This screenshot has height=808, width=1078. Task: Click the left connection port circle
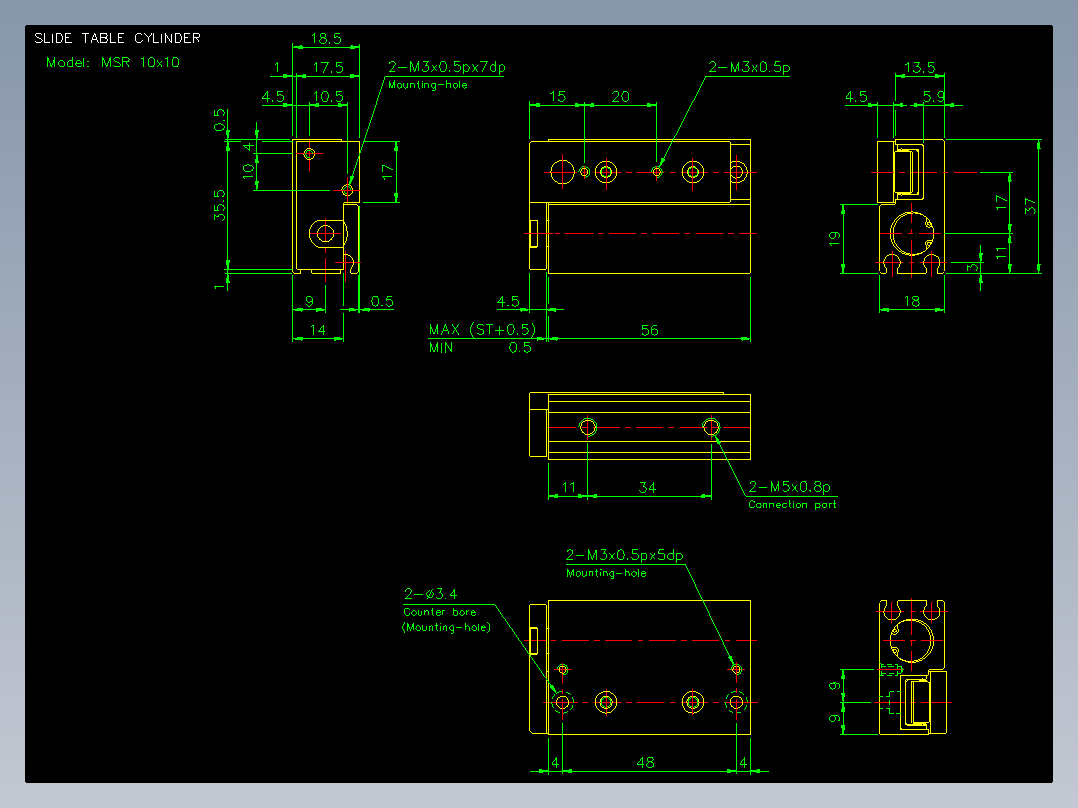pyautogui.click(x=588, y=427)
